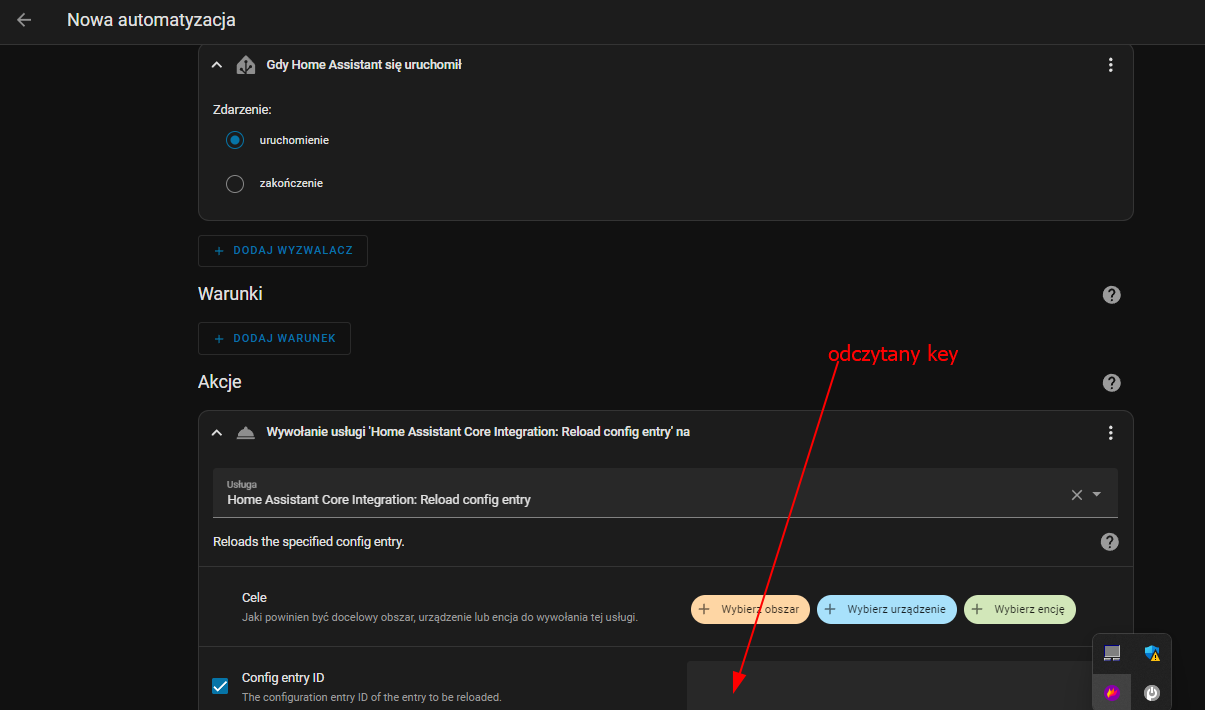Click the 'Wybierz urządzenie' chip

[x=887, y=609]
